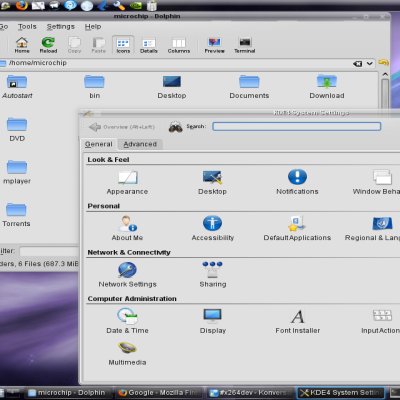400x400 pixels.
Task: Select the bin folder
Action: tap(94, 87)
